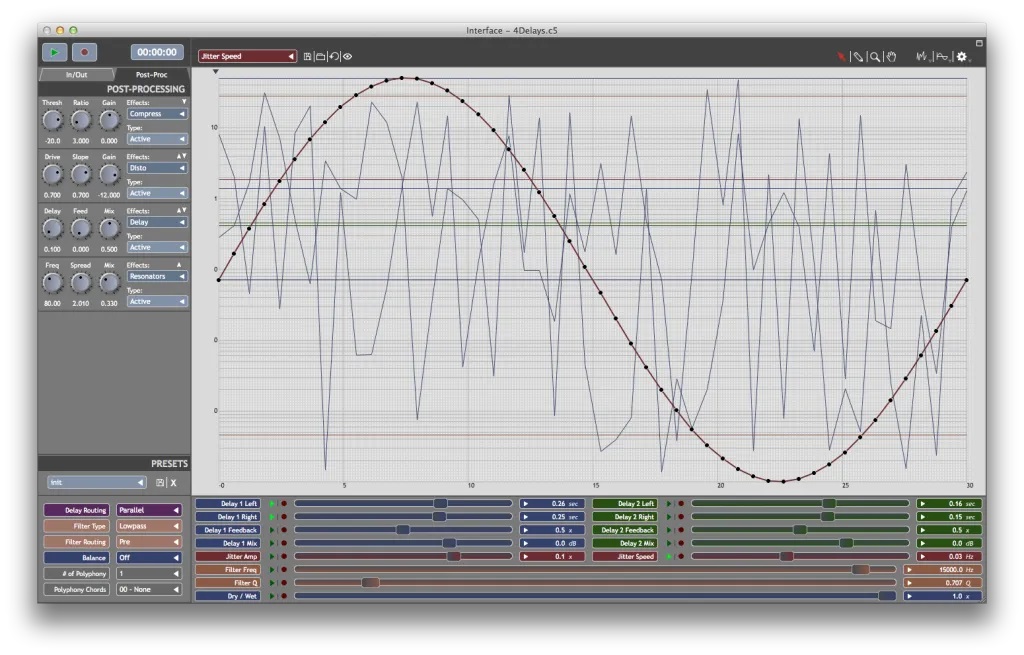Click the Jitter Speed parameter label
1024x655 pixels.
[x=625, y=557]
